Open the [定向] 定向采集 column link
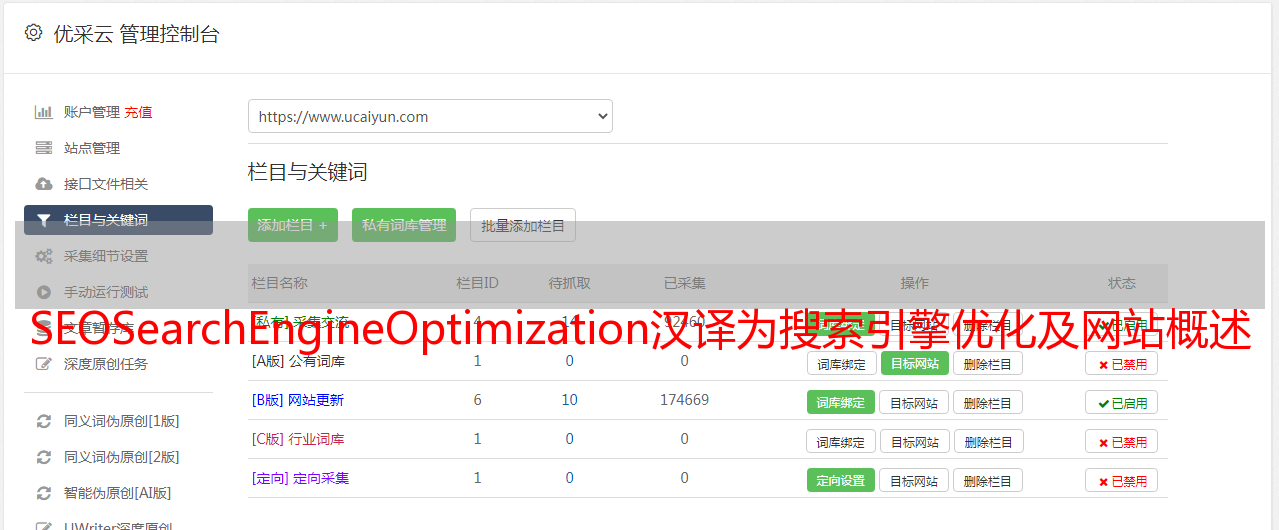This screenshot has width=1279, height=530. [x=300, y=478]
